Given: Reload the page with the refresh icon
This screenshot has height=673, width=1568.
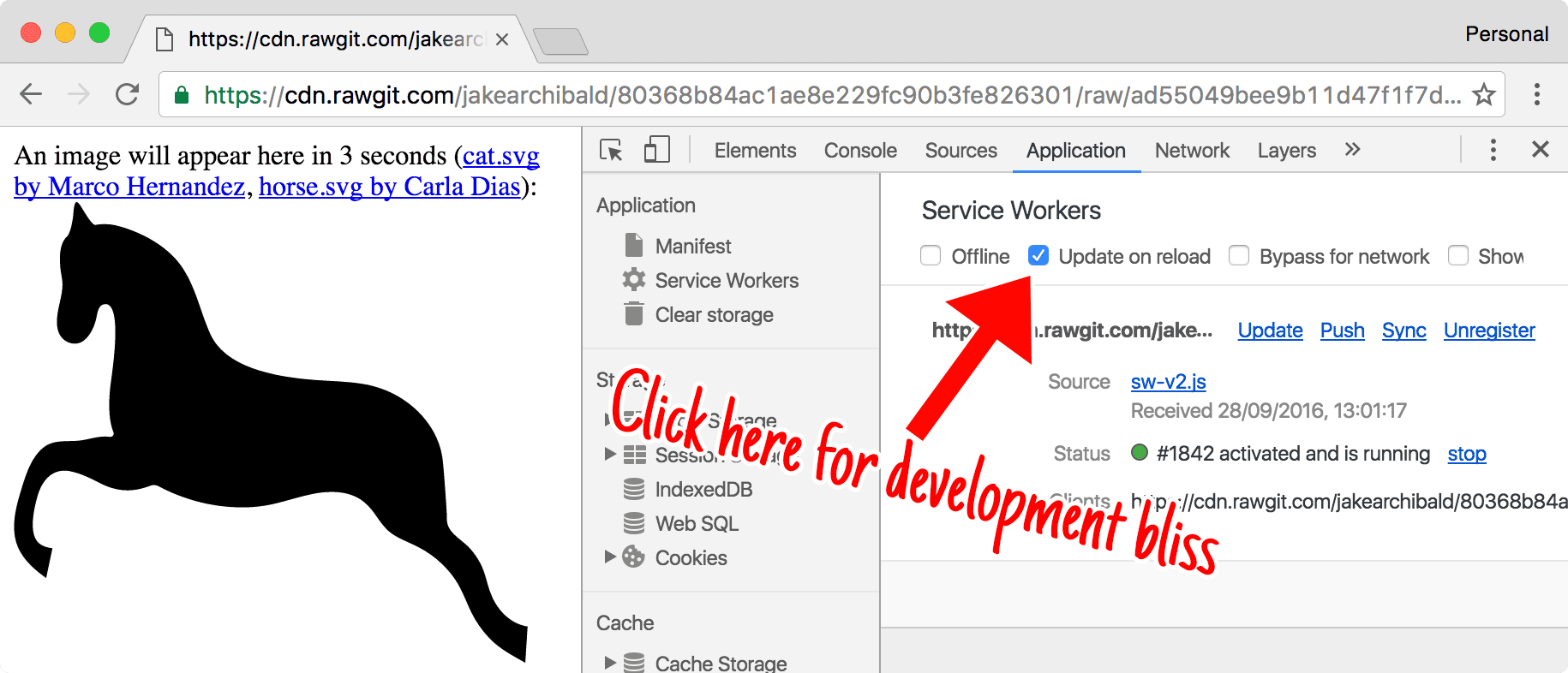Looking at the screenshot, I should click(128, 94).
